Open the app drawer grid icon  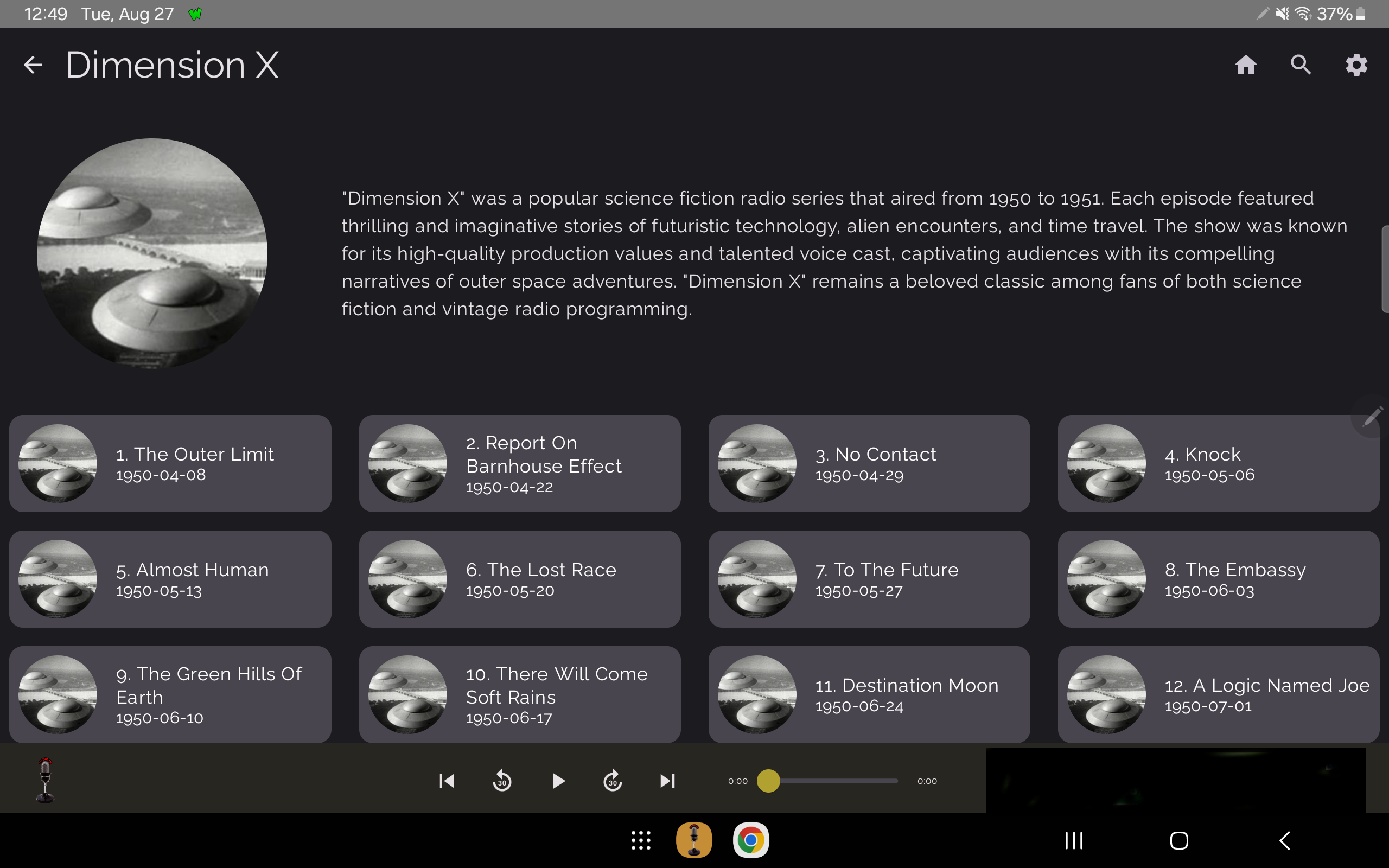click(640, 839)
